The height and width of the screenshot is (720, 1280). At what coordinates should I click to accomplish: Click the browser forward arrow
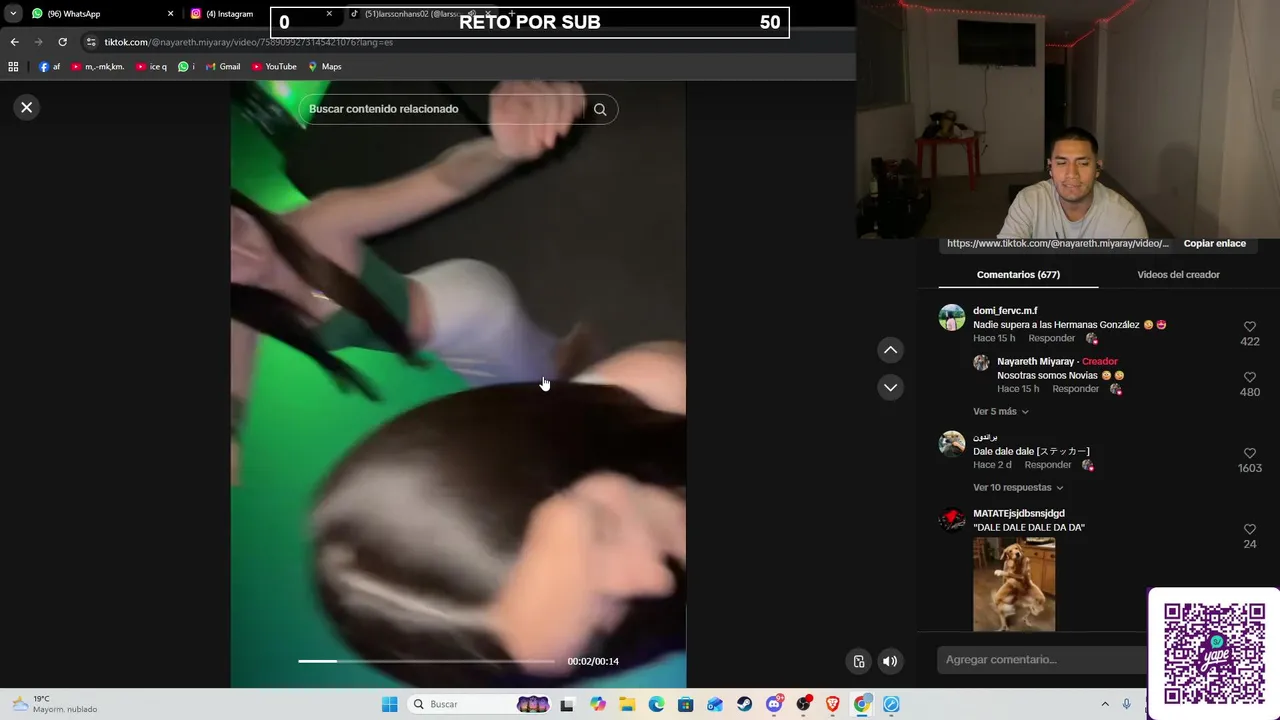click(x=38, y=42)
